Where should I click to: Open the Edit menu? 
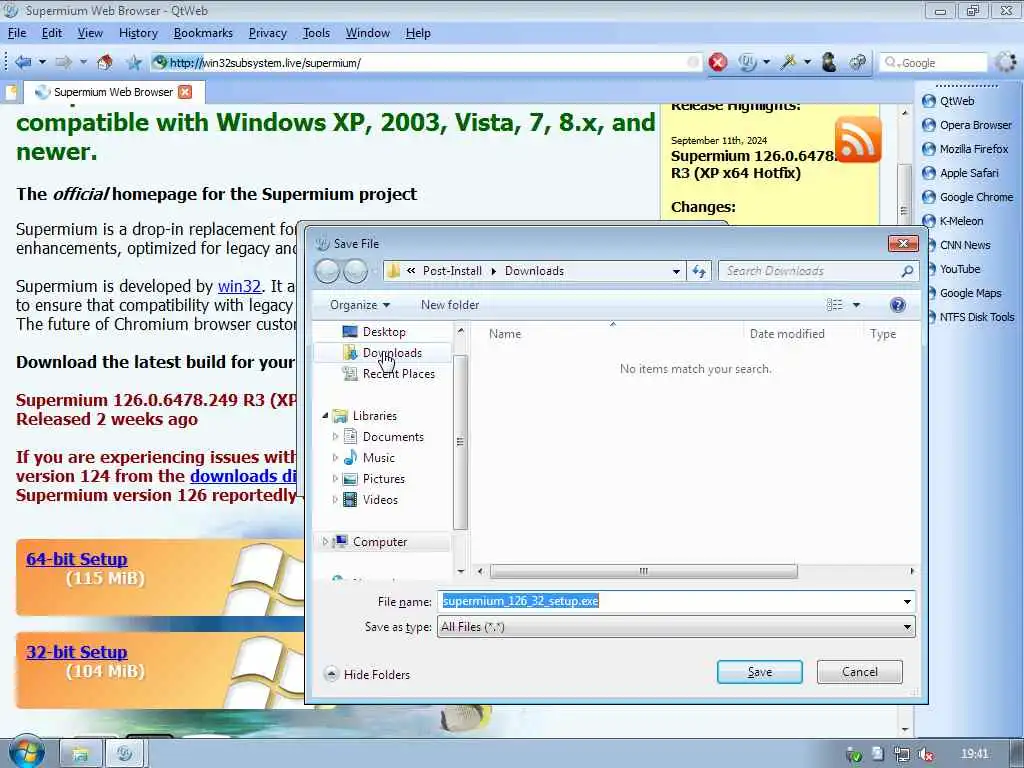point(52,33)
